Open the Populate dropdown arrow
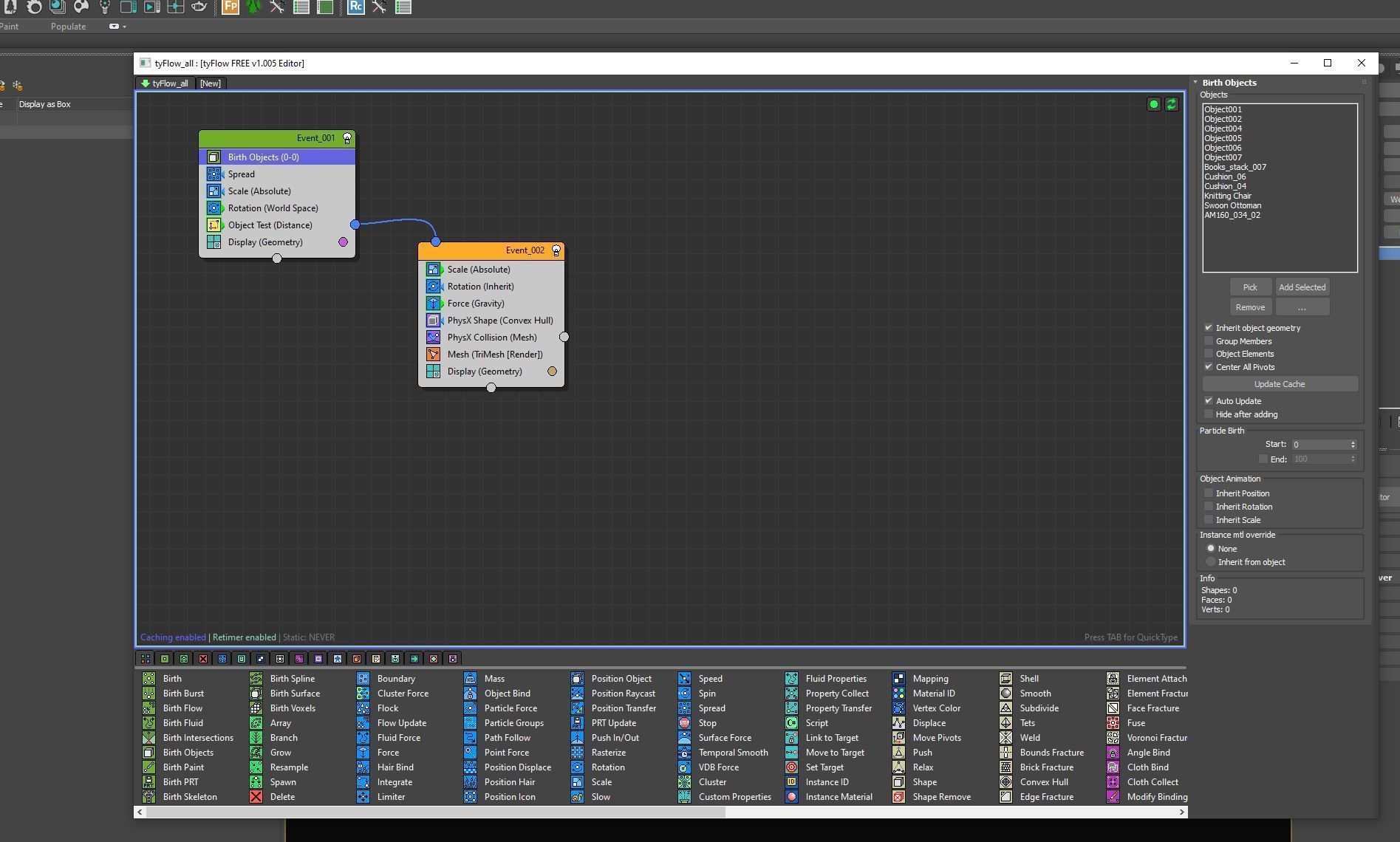 click(124, 27)
